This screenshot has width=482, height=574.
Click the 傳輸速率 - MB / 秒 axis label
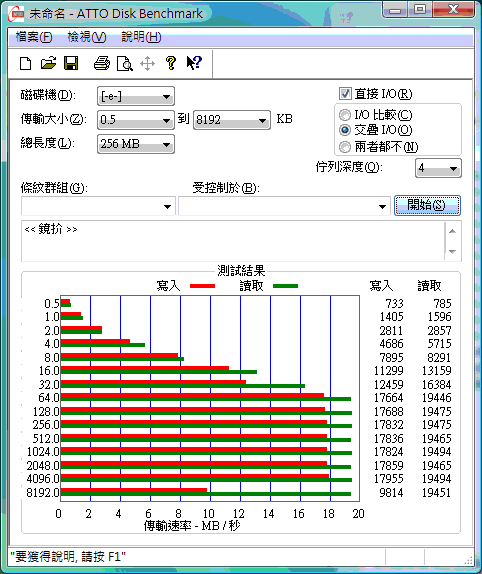(x=192, y=526)
